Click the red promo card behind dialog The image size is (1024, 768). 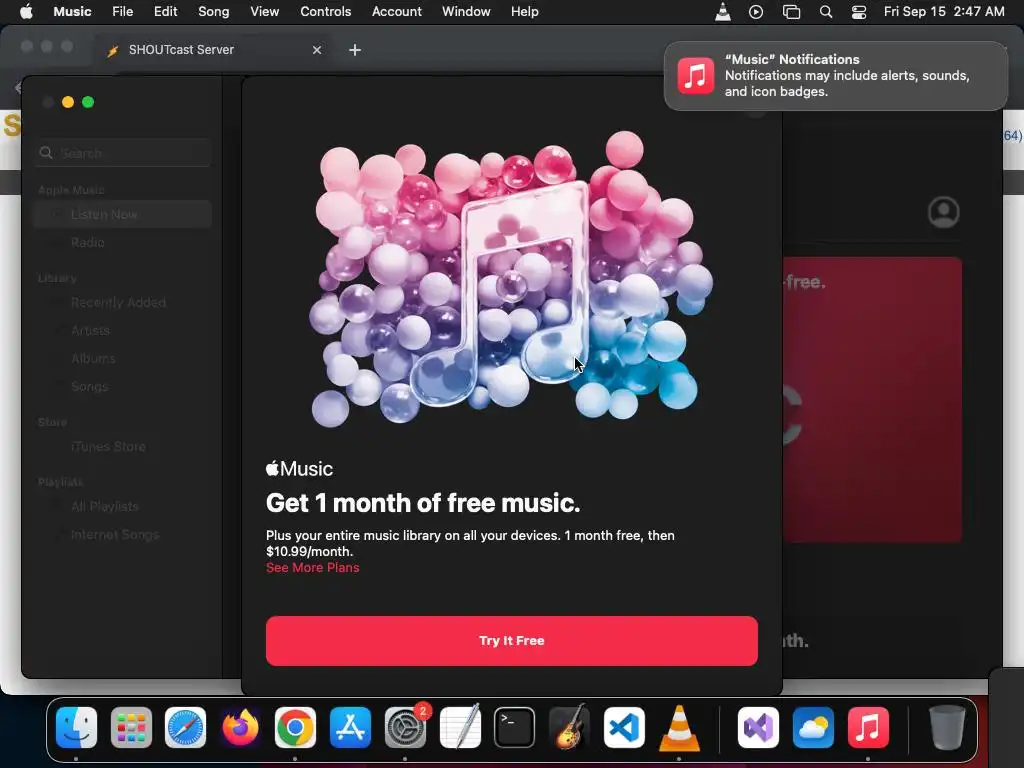coord(872,400)
